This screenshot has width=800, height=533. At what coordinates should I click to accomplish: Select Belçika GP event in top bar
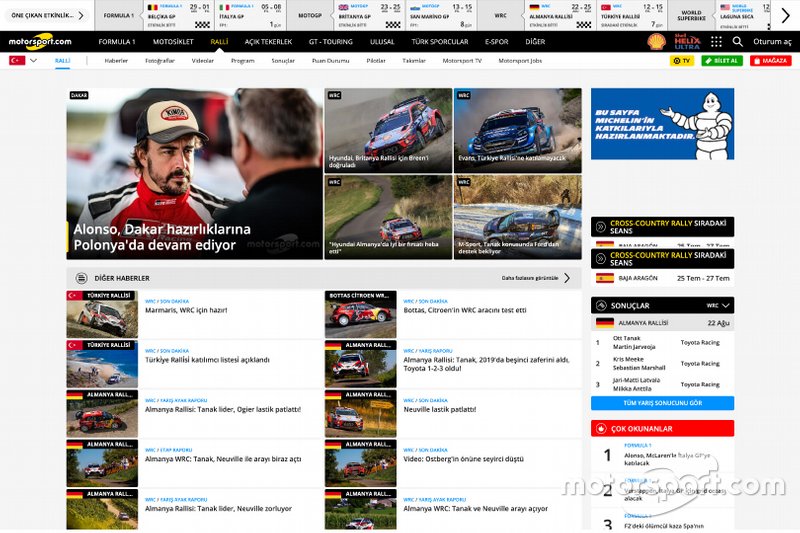pos(179,15)
